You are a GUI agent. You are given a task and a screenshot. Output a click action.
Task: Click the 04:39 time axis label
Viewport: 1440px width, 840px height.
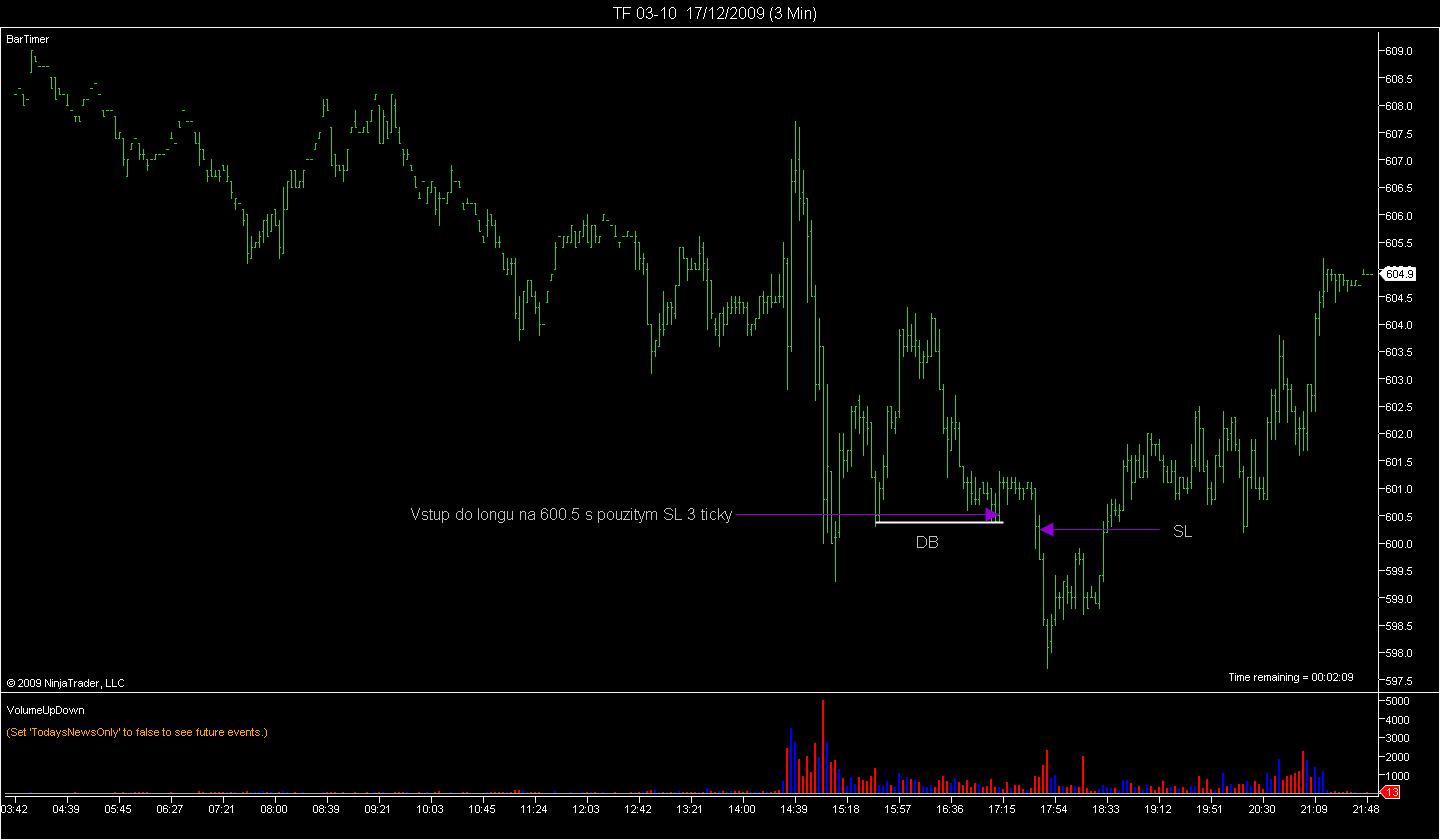[66, 809]
